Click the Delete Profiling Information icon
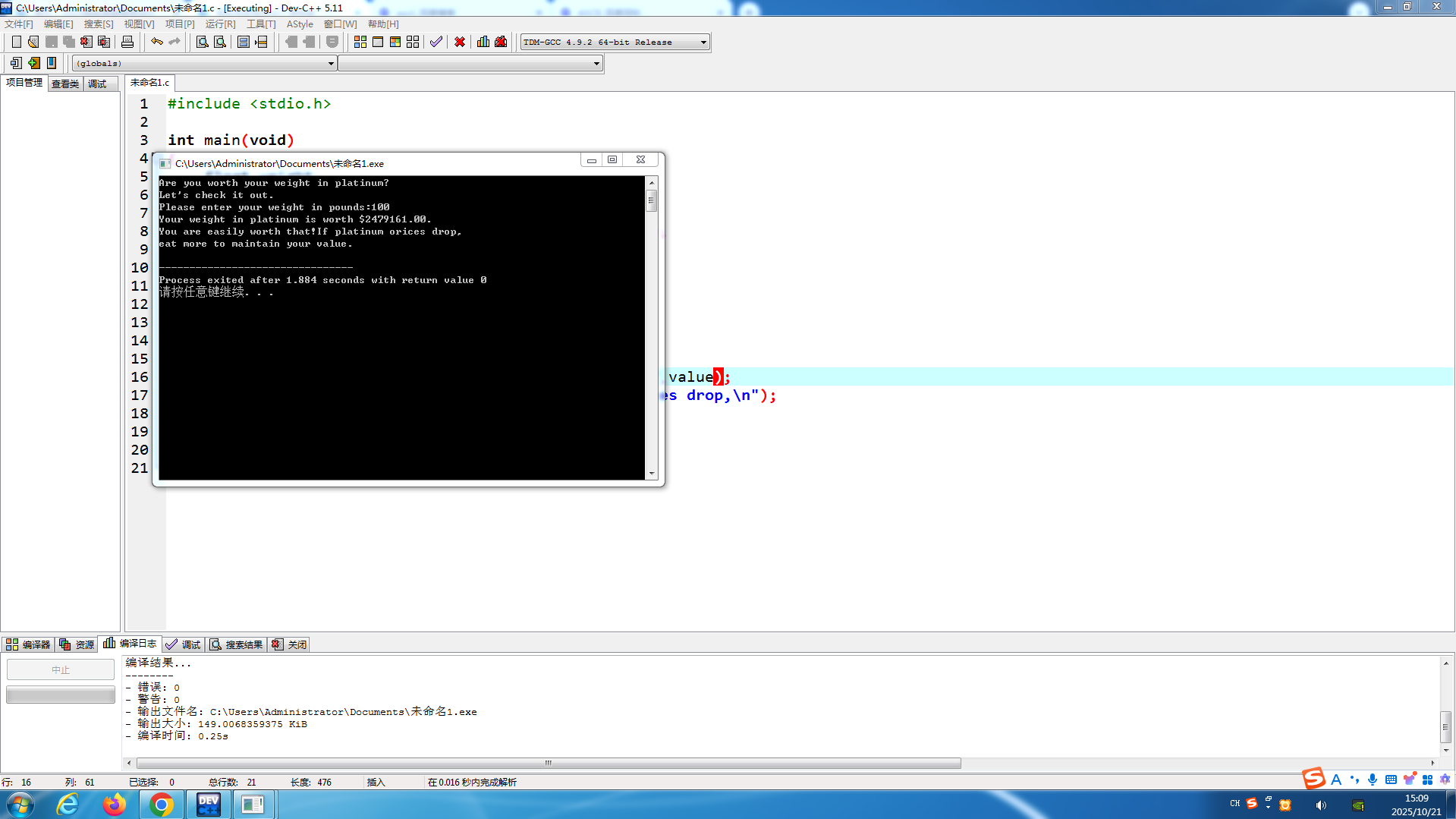The width and height of the screenshot is (1456, 819). (501, 42)
